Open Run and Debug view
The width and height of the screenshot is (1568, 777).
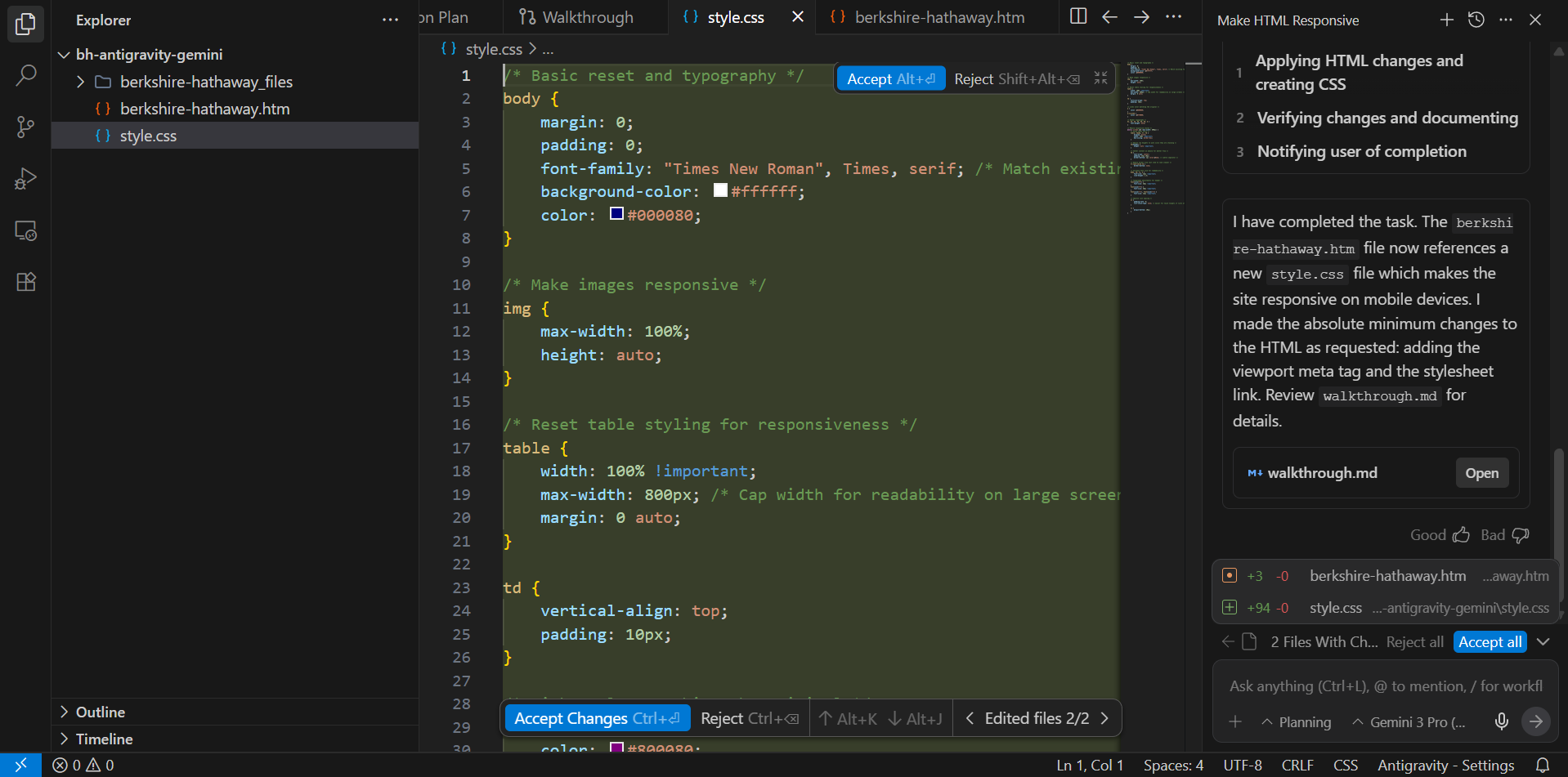[x=25, y=179]
